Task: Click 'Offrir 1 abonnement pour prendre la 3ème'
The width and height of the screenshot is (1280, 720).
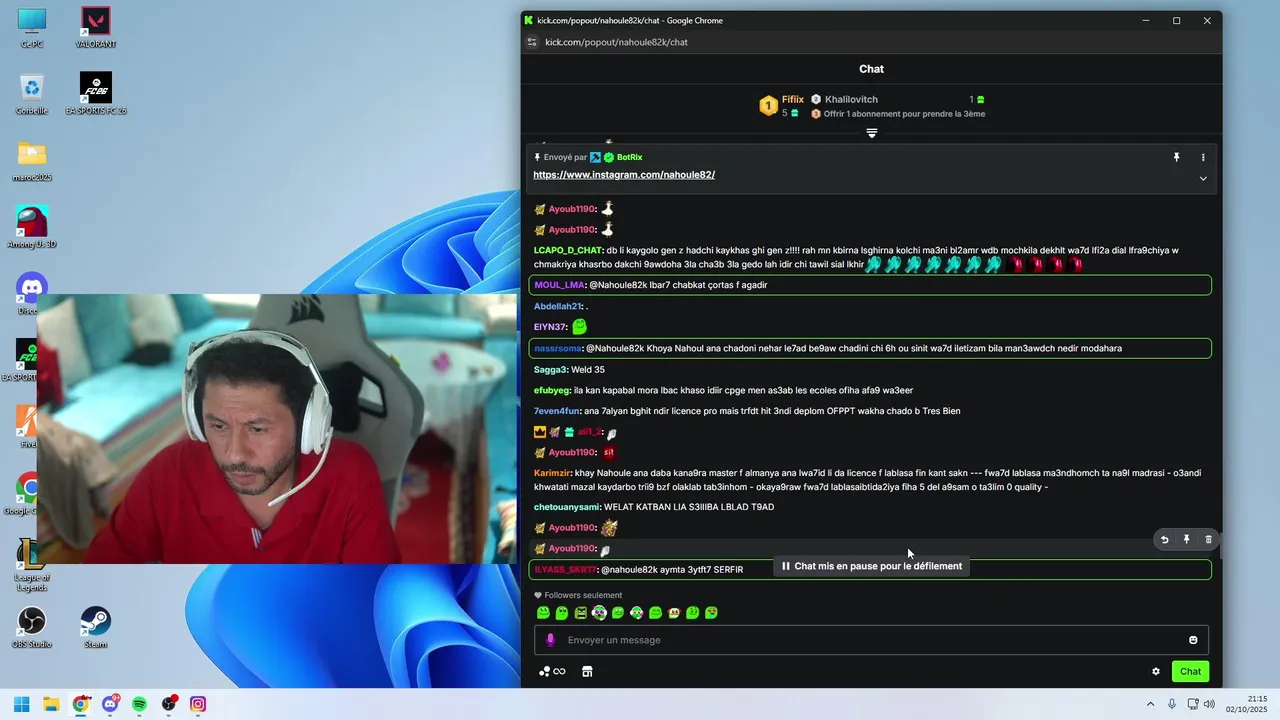Action: (x=904, y=114)
